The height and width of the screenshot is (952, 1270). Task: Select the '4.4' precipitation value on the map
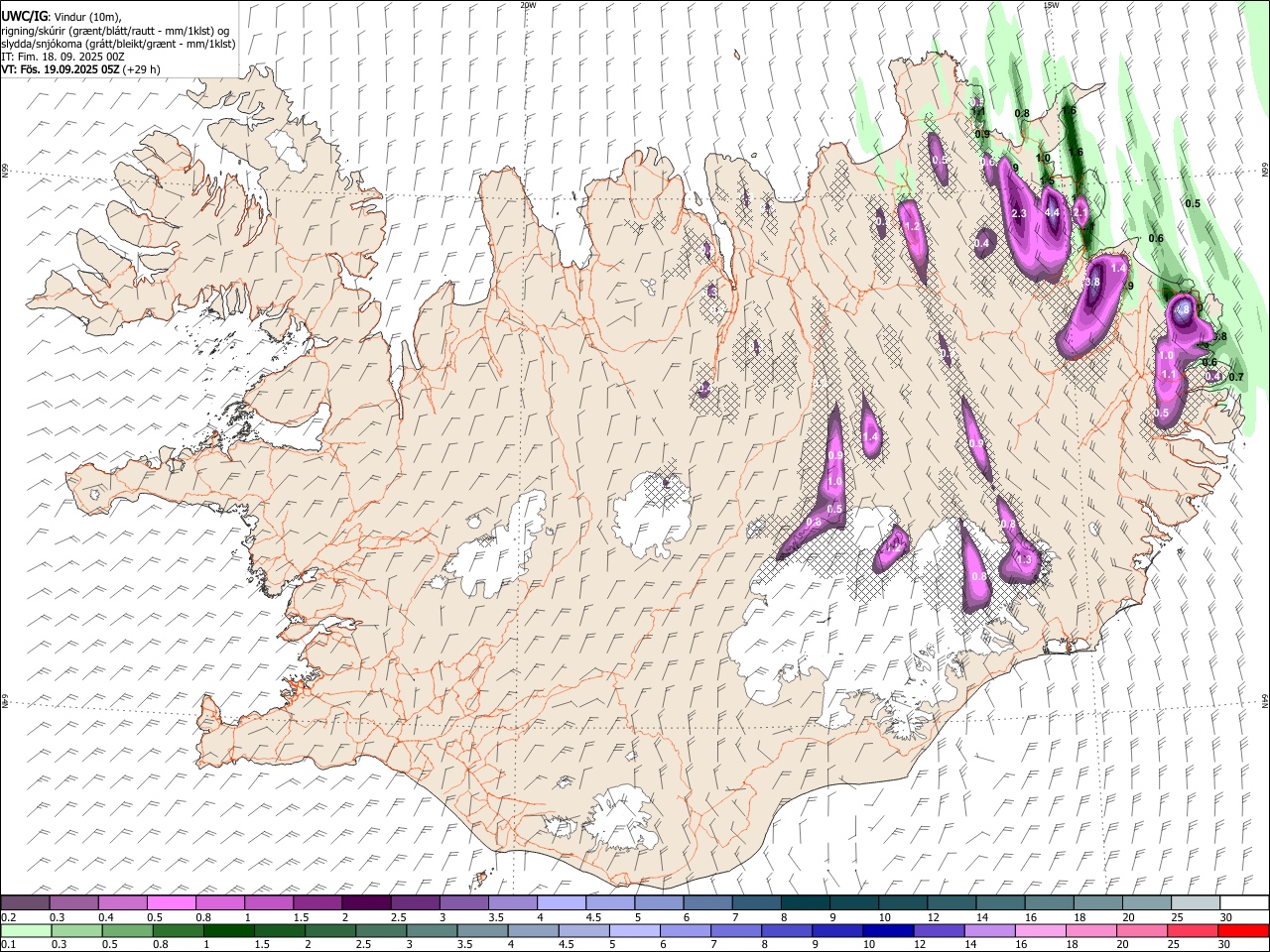(x=1053, y=213)
